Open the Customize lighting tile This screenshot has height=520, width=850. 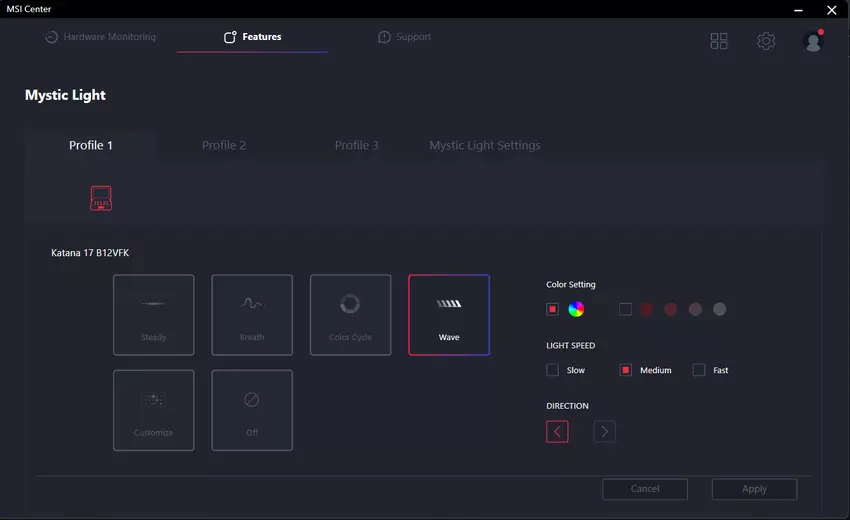coord(153,410)
